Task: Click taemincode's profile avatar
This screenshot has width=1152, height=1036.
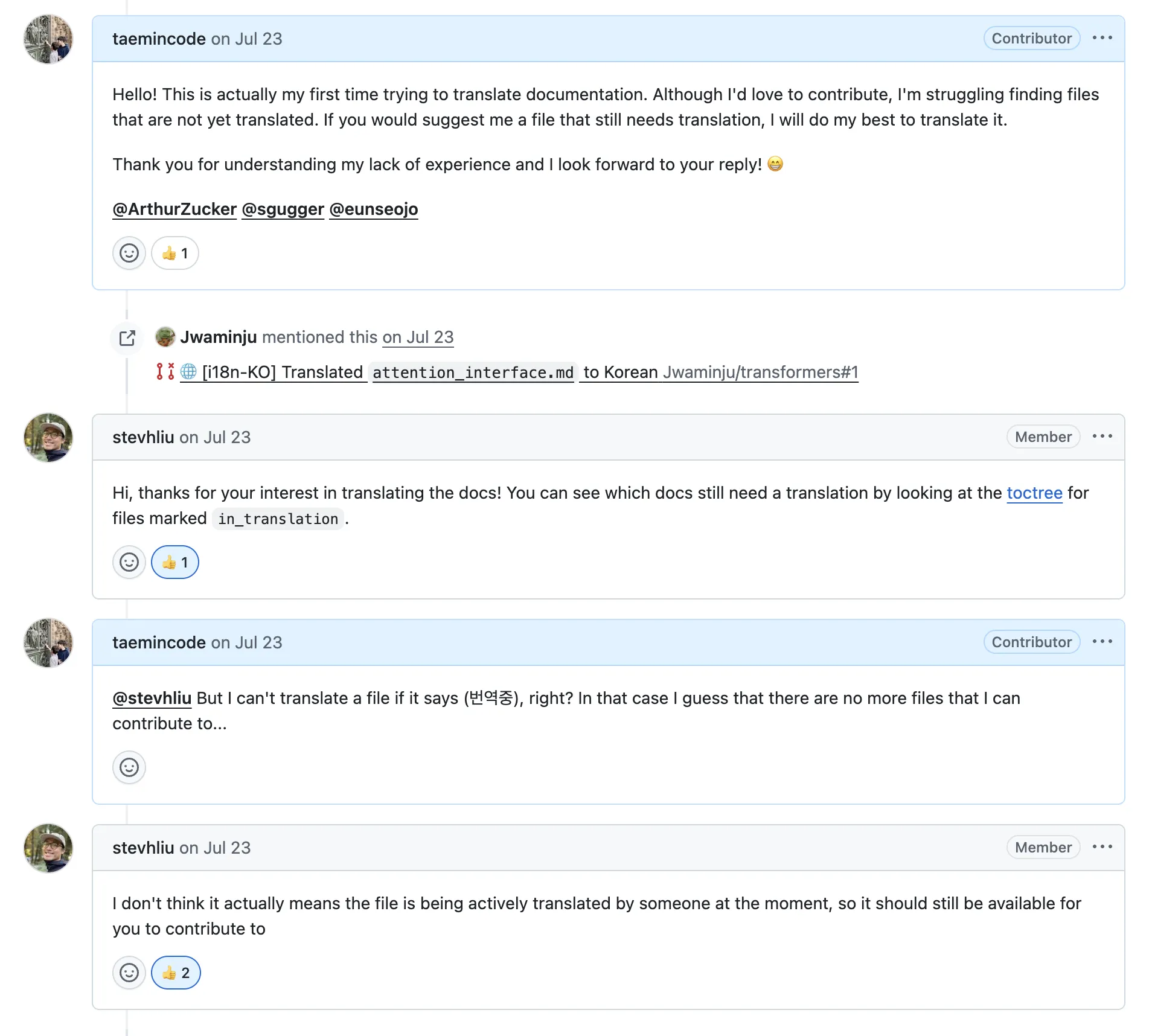Action: click(48, 39)
